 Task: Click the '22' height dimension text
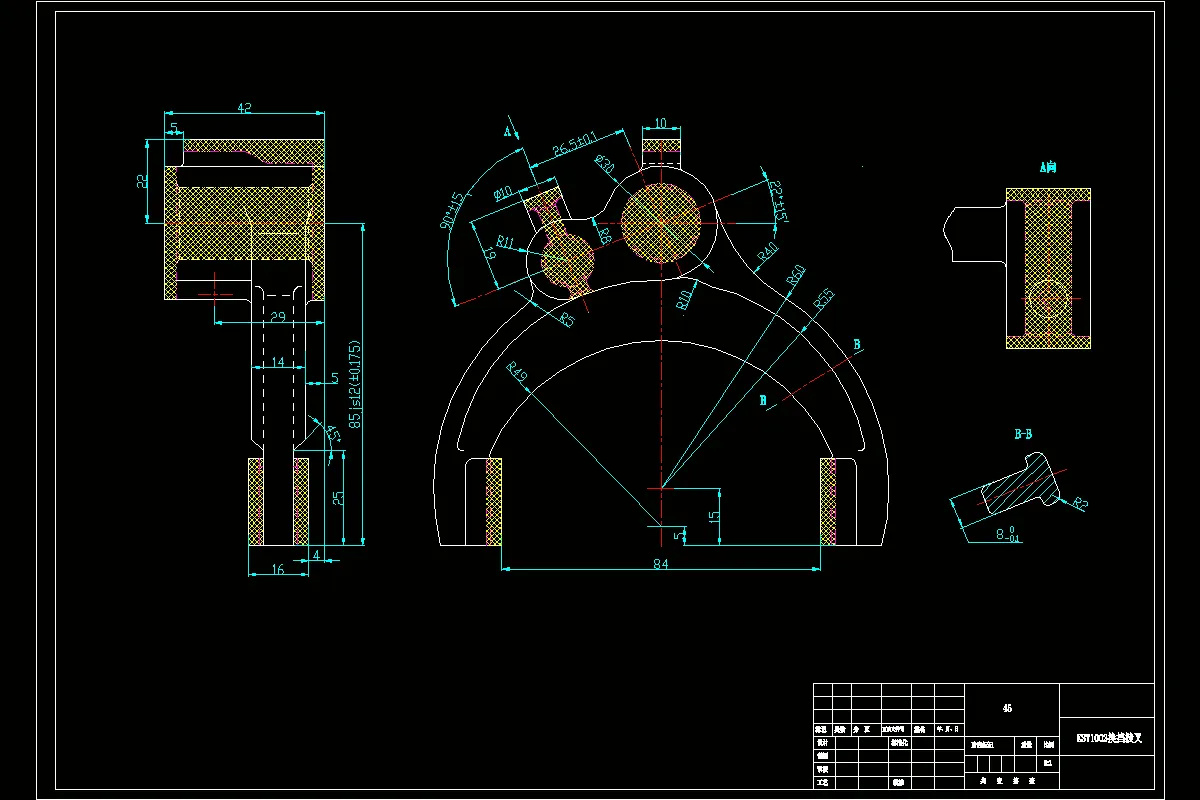[x=143, y=181]
